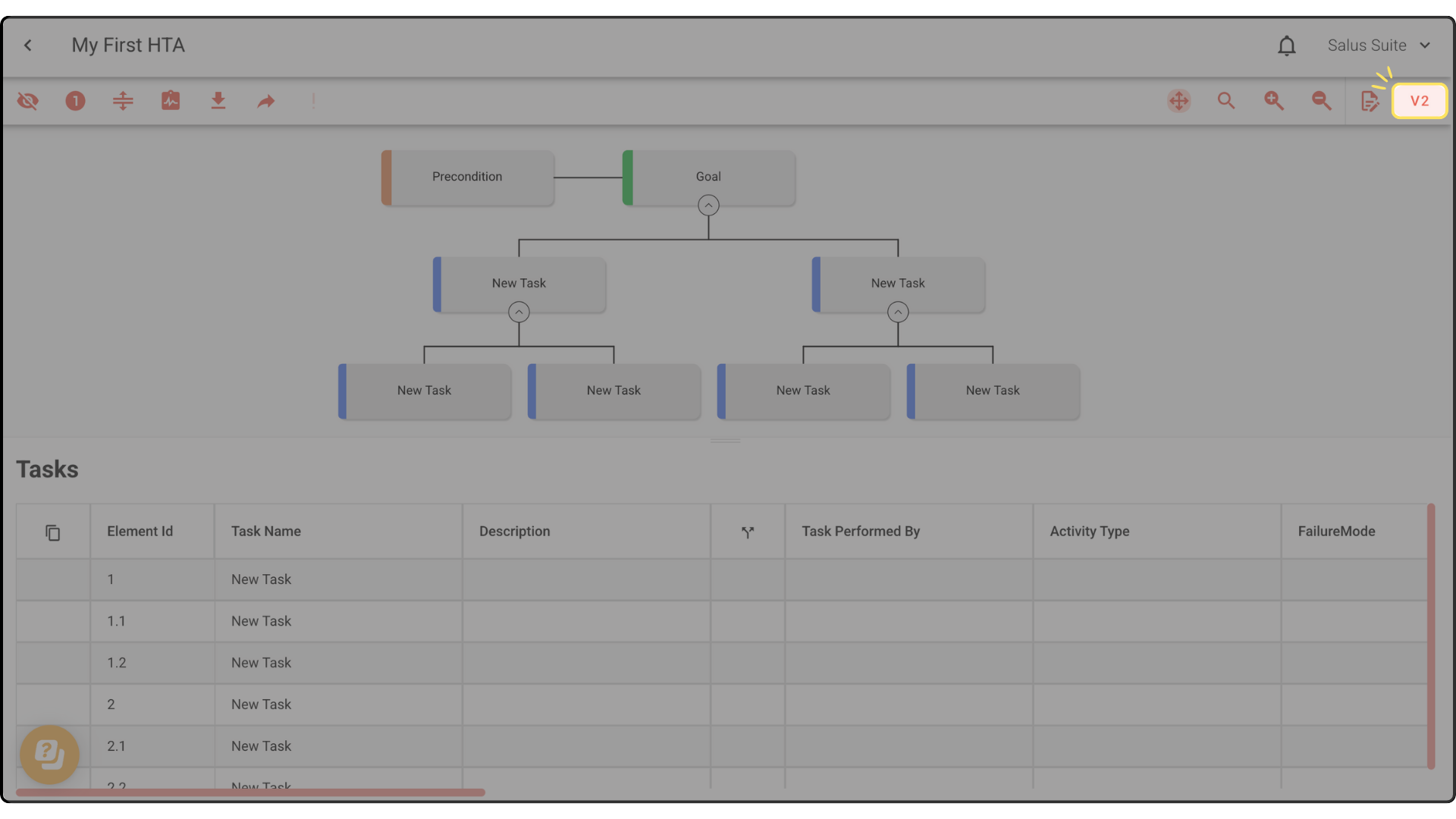
Task: Click the Task Name column header
Action: 266,532
